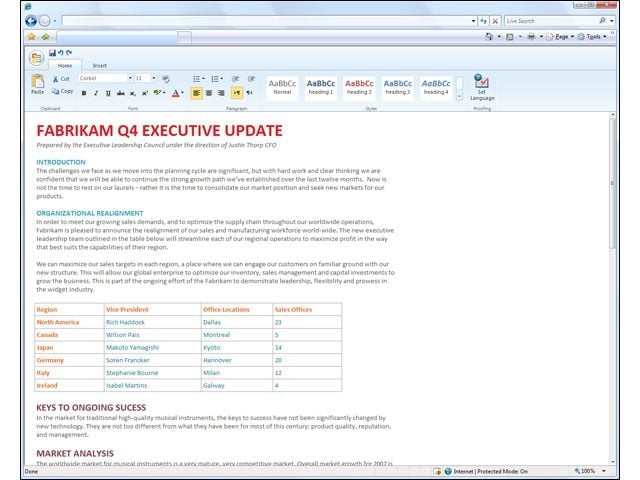Set right-to-left text direction
Image resolution: width=640 pixels, height=480 pixels.
pos(249,93)
